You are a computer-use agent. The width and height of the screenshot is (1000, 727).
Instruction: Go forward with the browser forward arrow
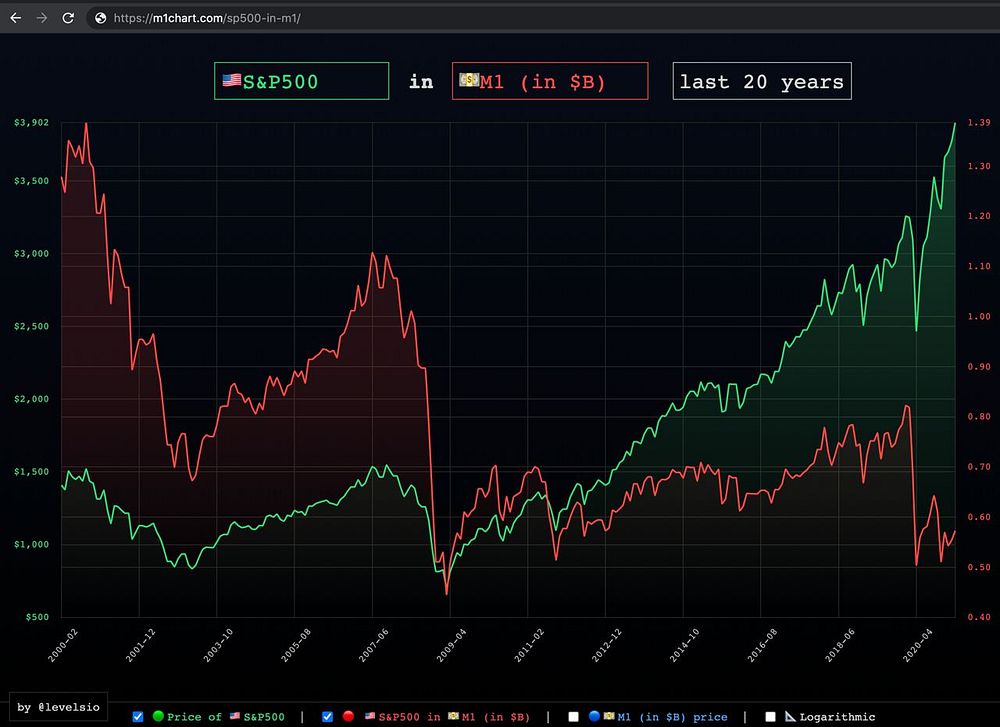coord(42,18)
